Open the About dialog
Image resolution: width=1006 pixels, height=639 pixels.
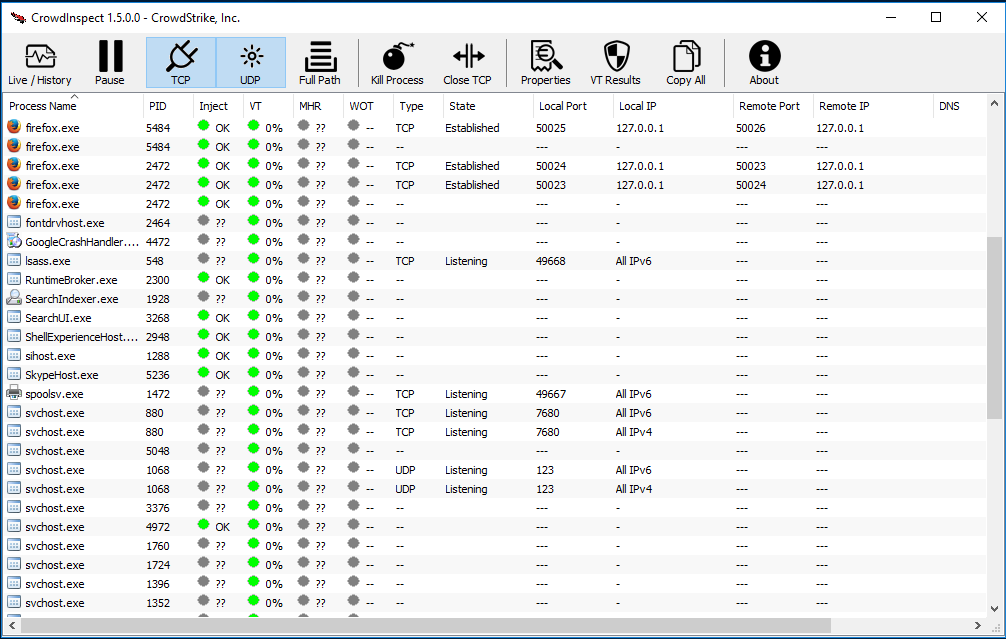tap(764, 63)
